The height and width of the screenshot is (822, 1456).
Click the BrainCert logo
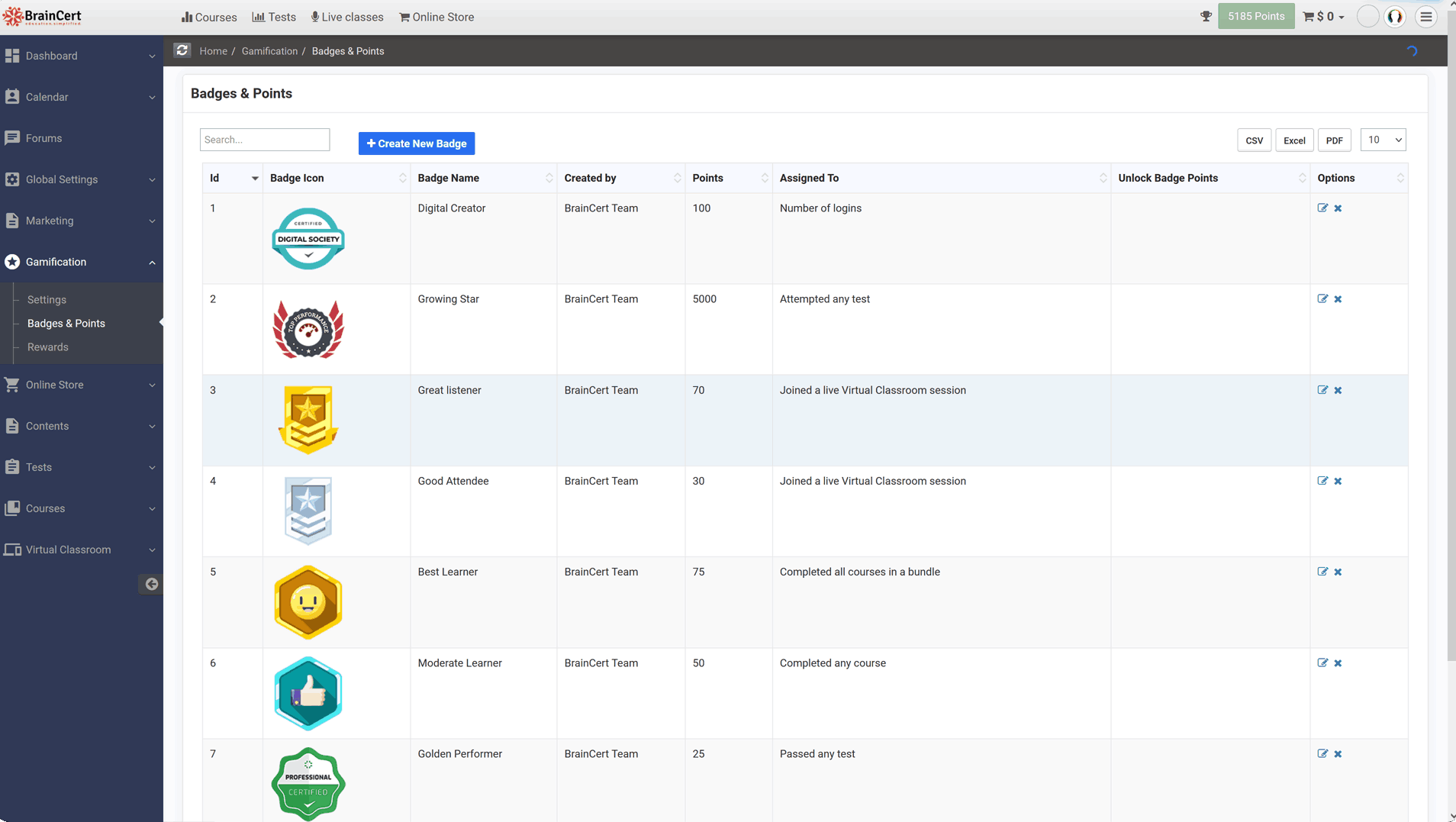click(42, 17)
